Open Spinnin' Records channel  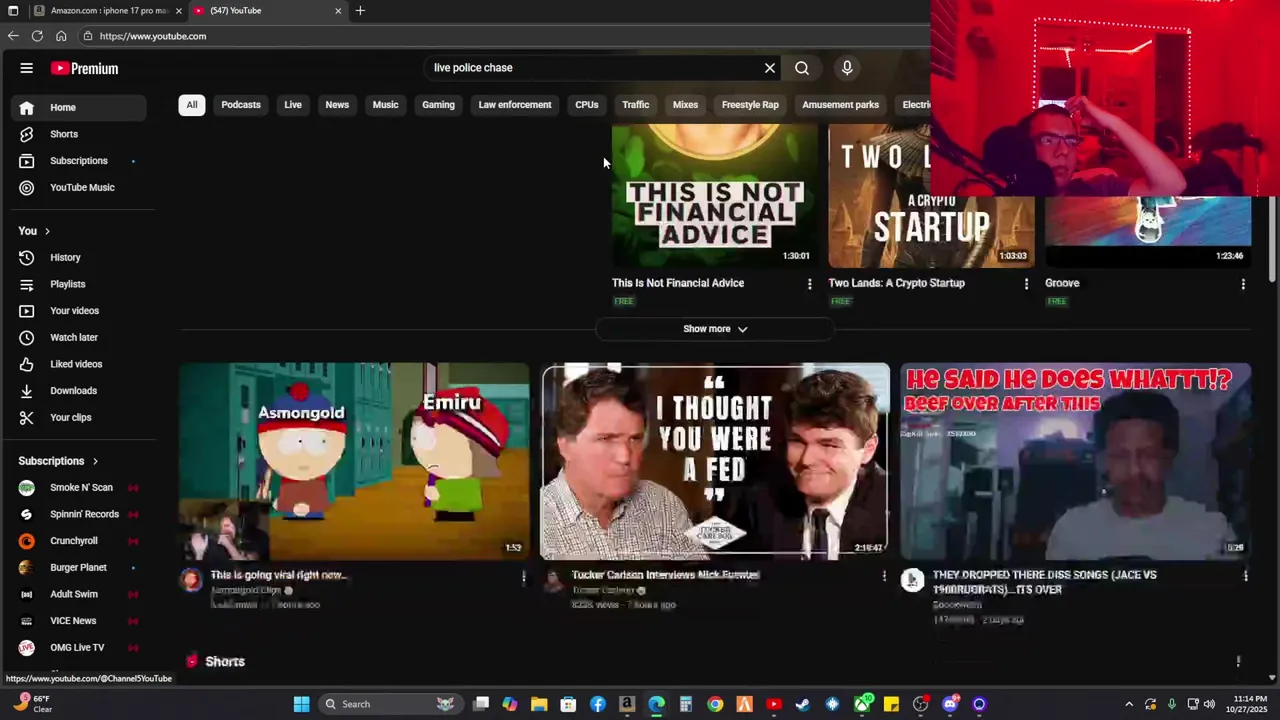(79, 514)
